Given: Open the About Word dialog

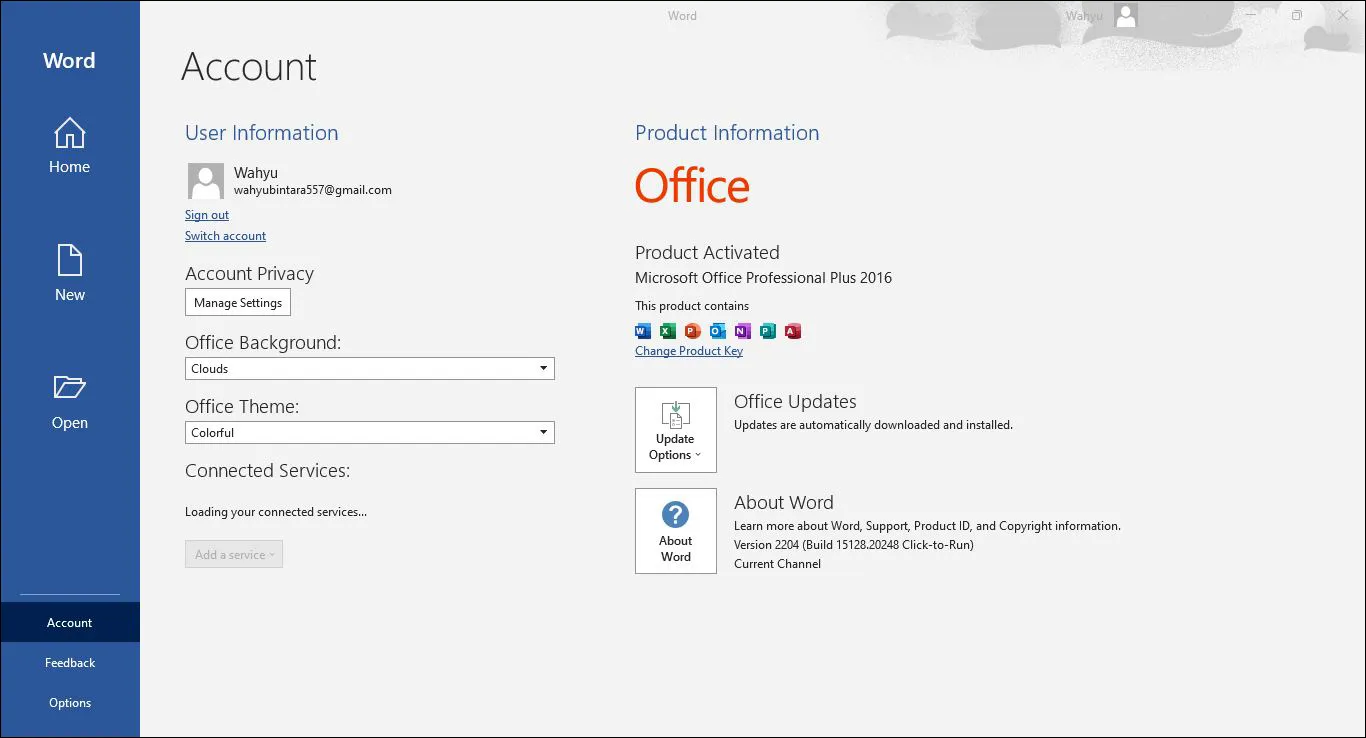Looking at the screenshot, I should pyautogui.click(x=675, y=530).
